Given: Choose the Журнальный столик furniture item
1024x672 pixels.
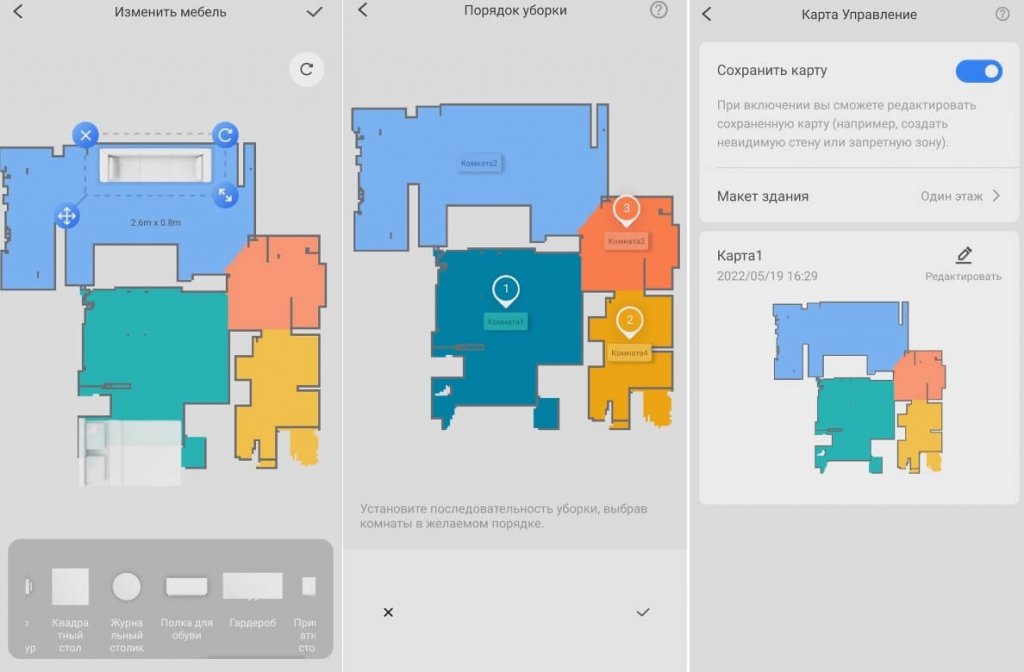Looking at the screenshot, I should click(x=126, y=600).
